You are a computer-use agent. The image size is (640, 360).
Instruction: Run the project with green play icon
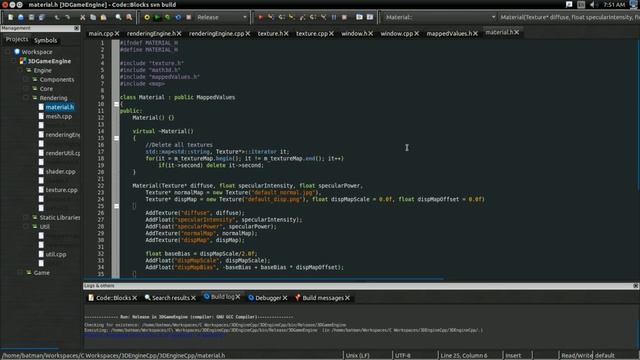pos(157,17)
